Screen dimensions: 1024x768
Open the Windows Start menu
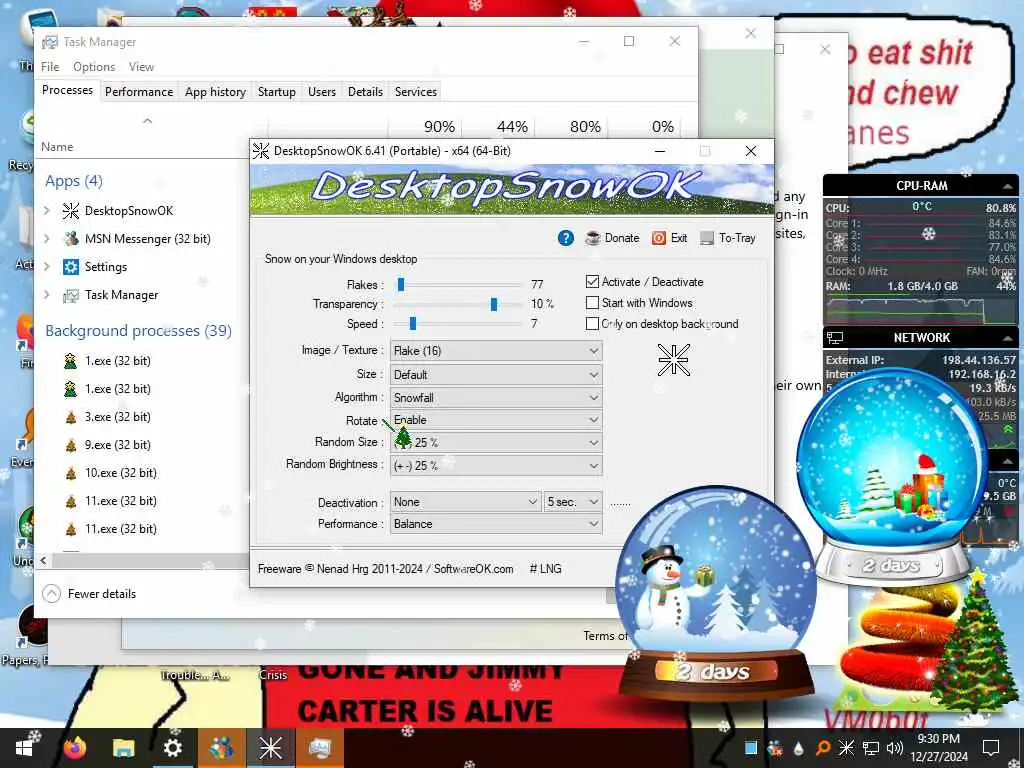click(24, 748)
